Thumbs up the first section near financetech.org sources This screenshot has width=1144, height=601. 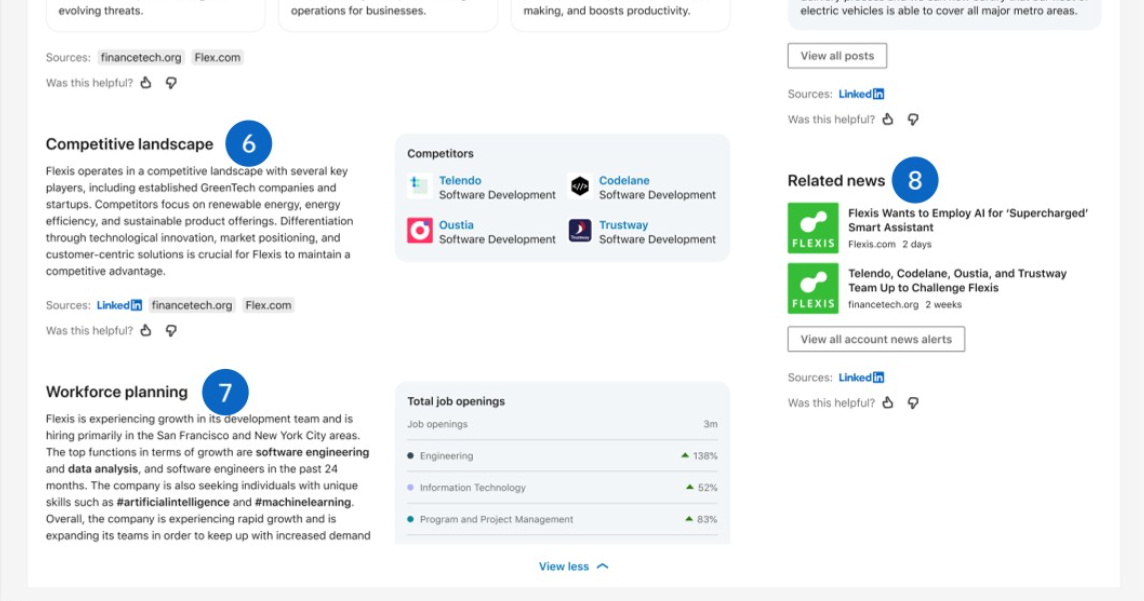point(146,82)
